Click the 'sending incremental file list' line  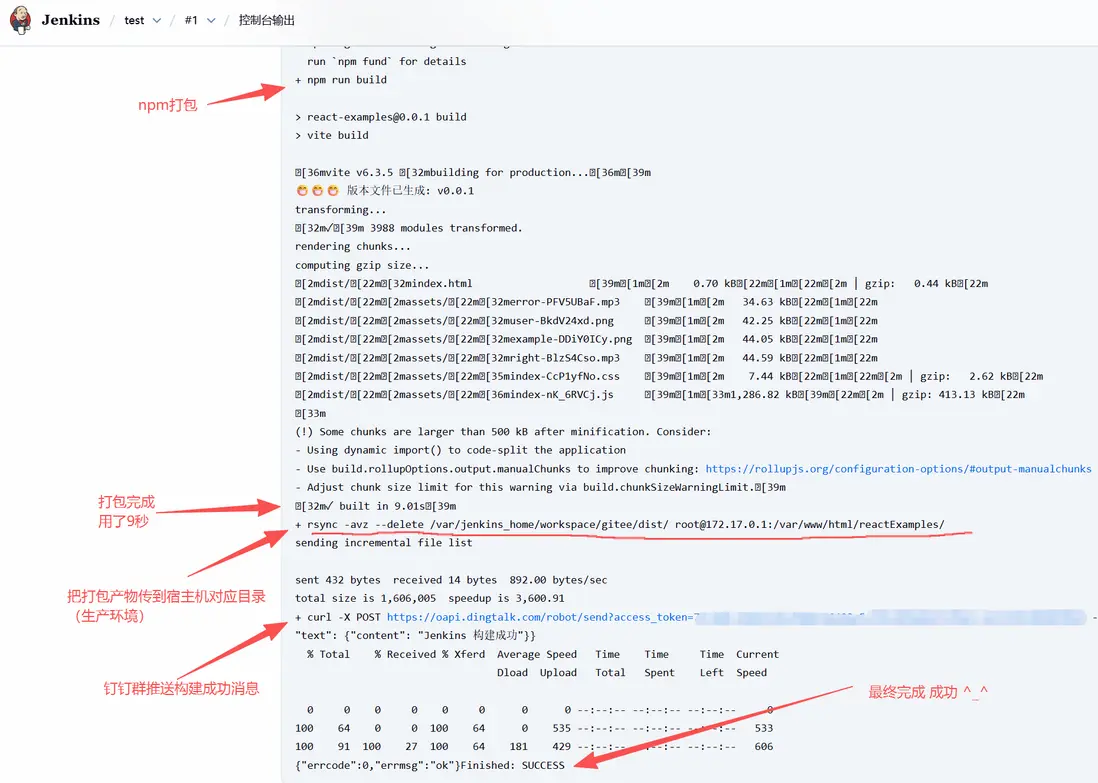(x=384, y=543)
